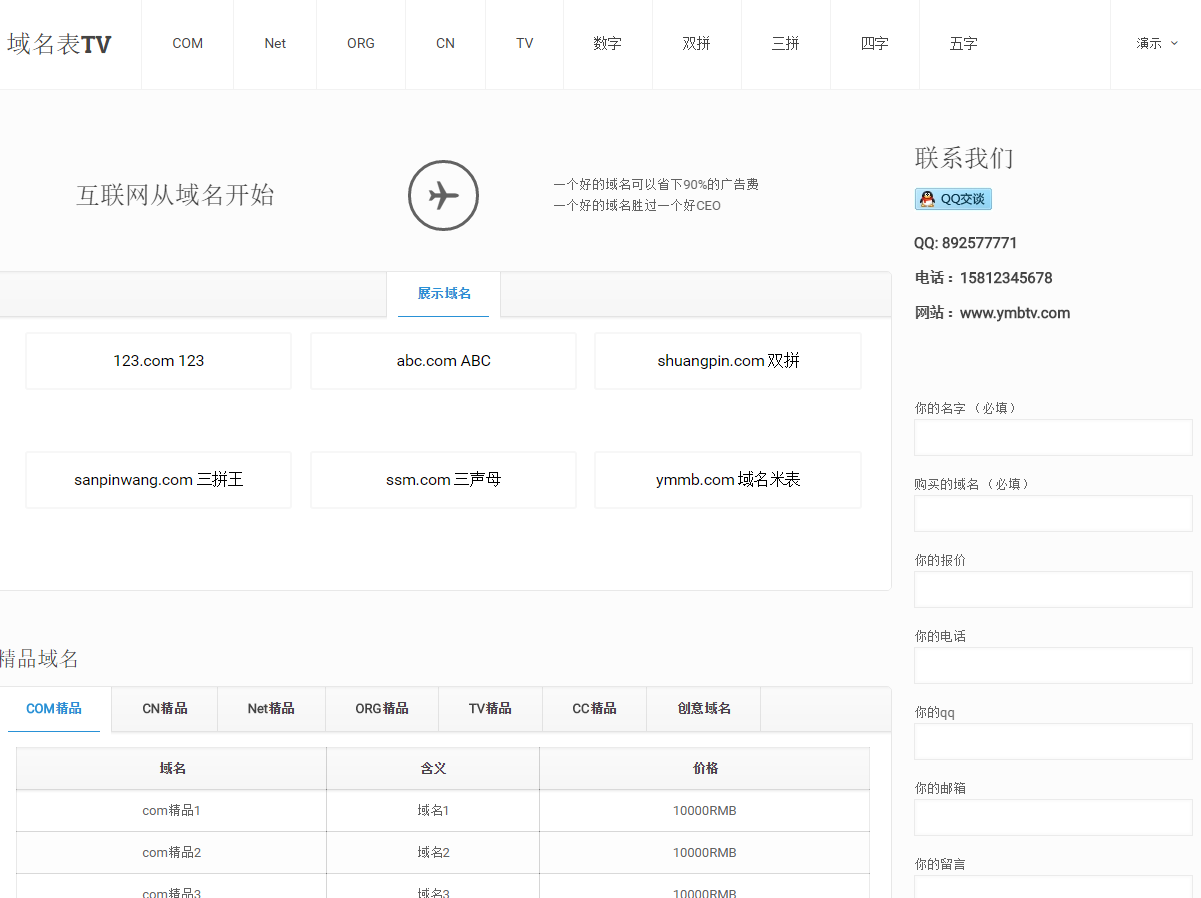1201x898 pixels.
Task: Open the TV navigation item
Action: (x=525, y=44)
